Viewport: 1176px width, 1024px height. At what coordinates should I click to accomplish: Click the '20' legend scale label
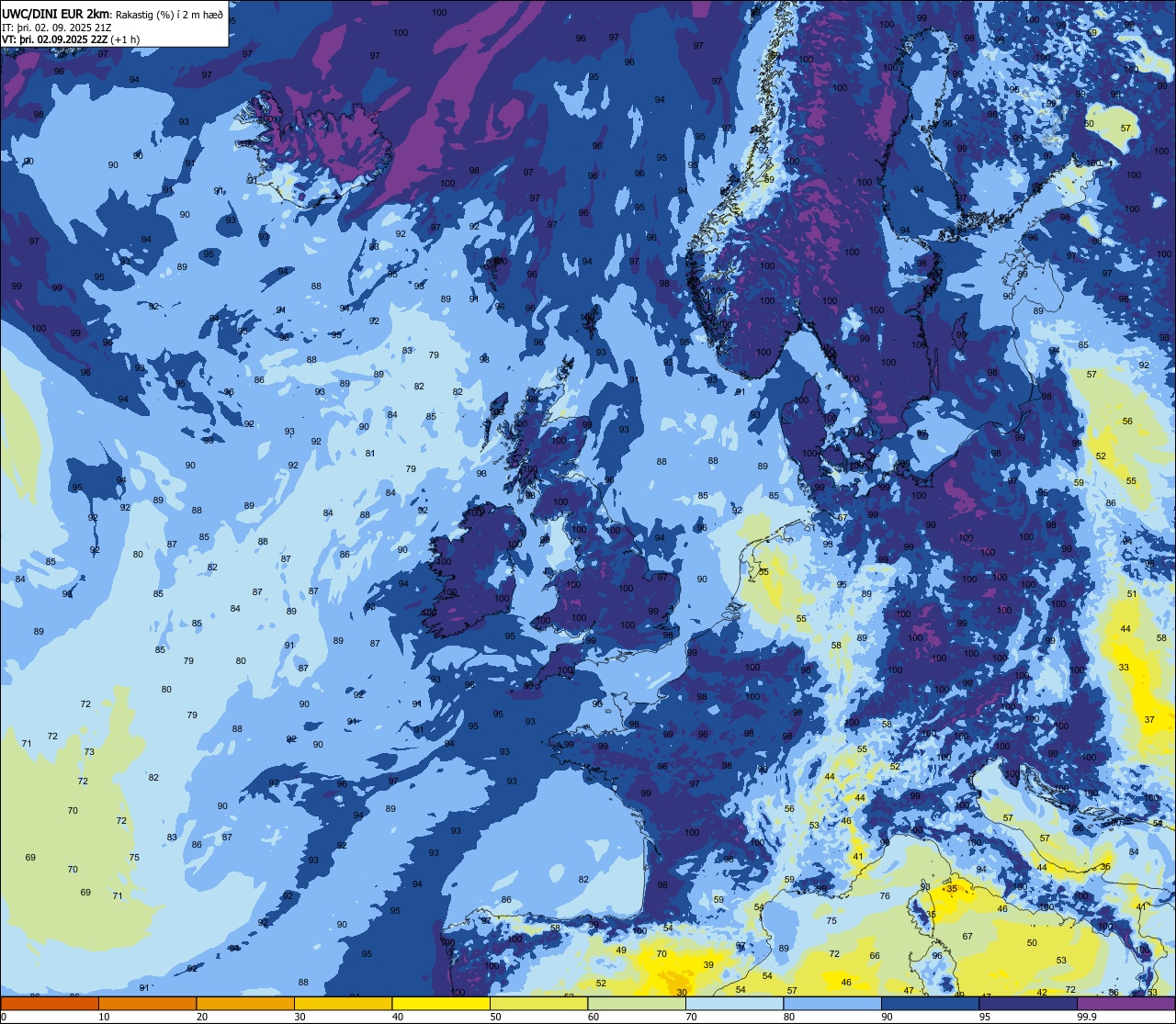[202, 1017]
